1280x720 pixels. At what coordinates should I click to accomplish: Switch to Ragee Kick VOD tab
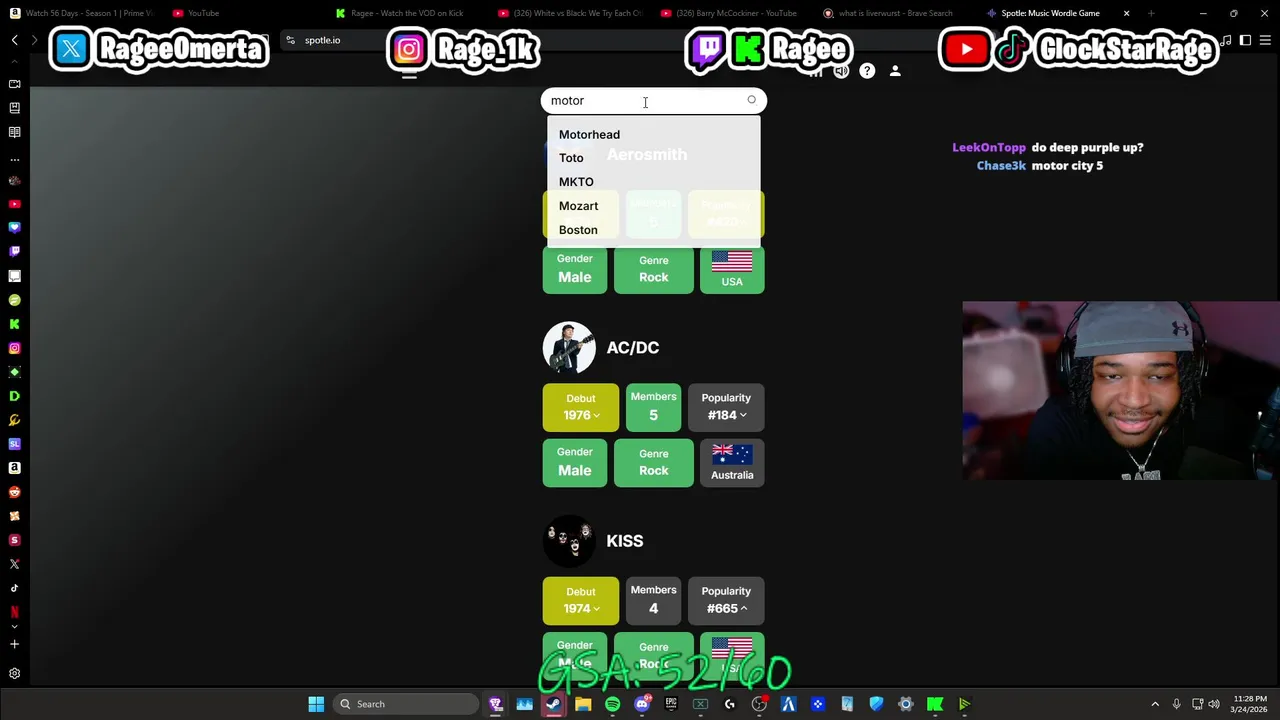(405, 13)
